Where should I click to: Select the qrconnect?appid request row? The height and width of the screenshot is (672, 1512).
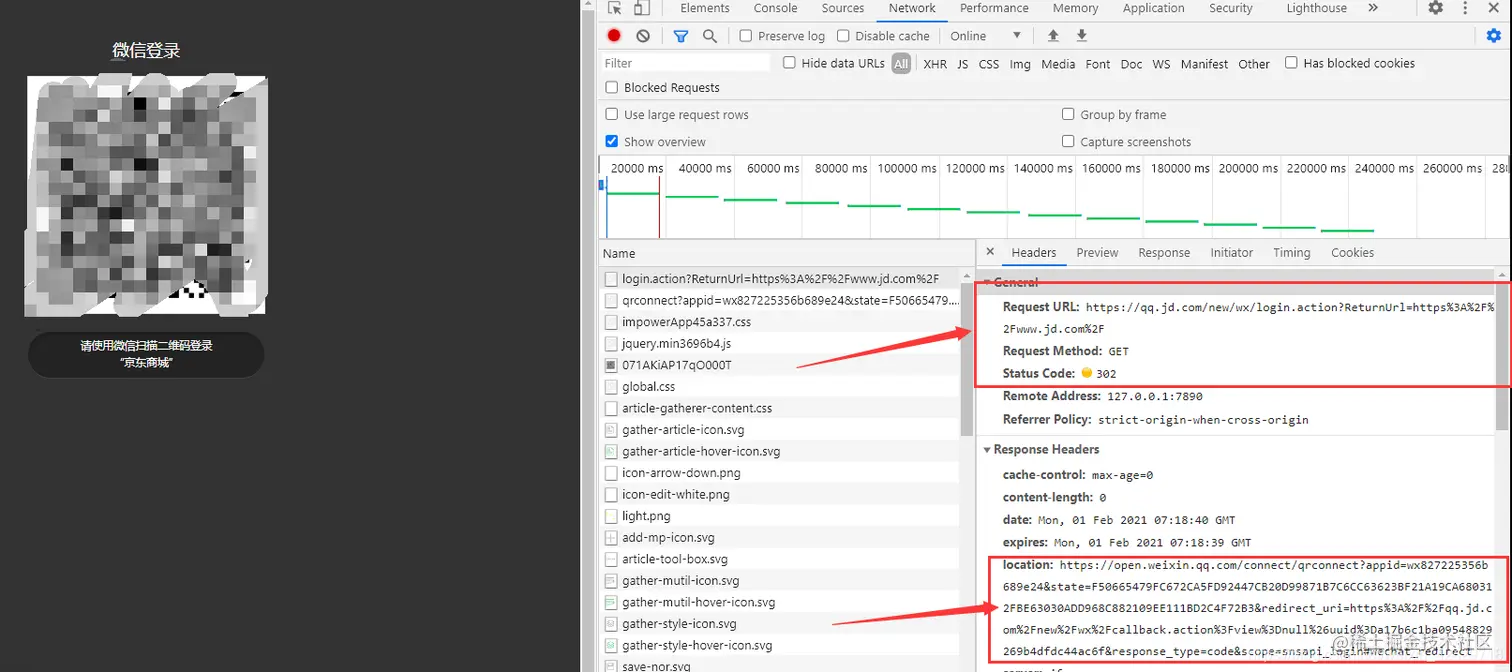pyautogui.click(x=780, y=300)
